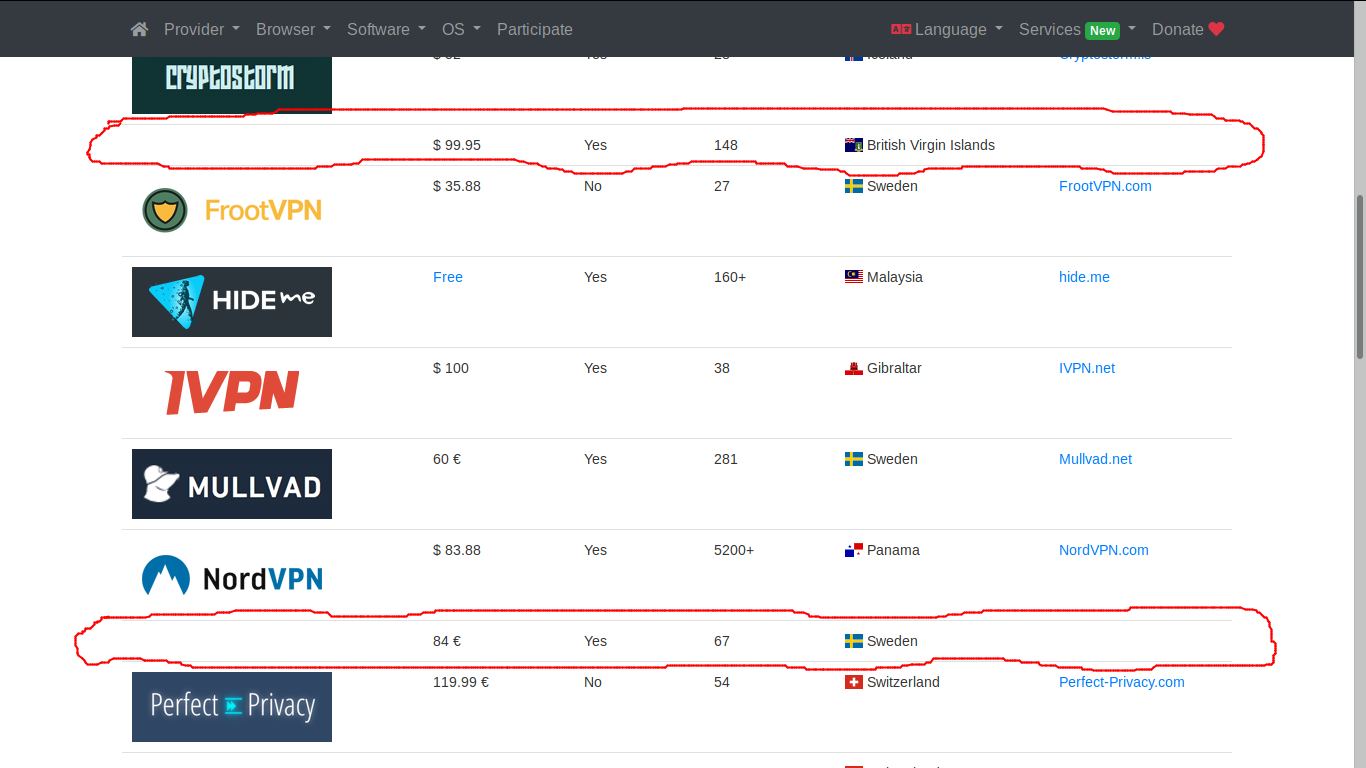This screenshot has height=768, width=1366.
Task: Click the Free price link for hide.me
Action: (x=448, y=277)
